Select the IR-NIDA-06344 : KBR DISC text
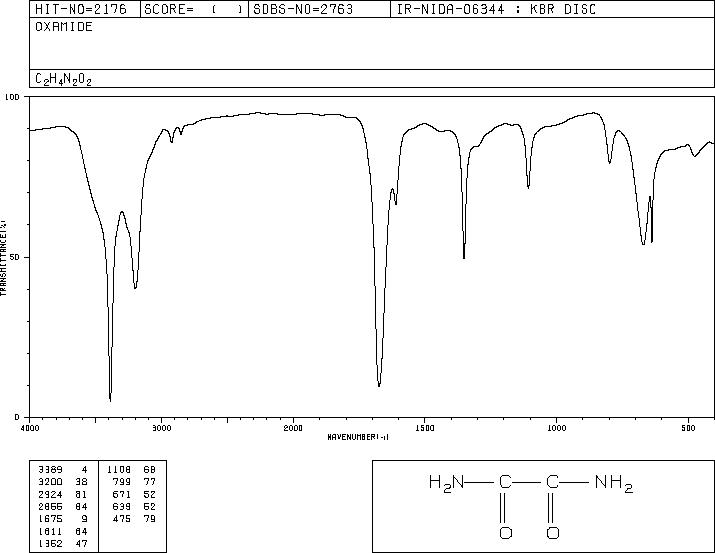Viewport: 715px width, 553px height. (496, 9)
